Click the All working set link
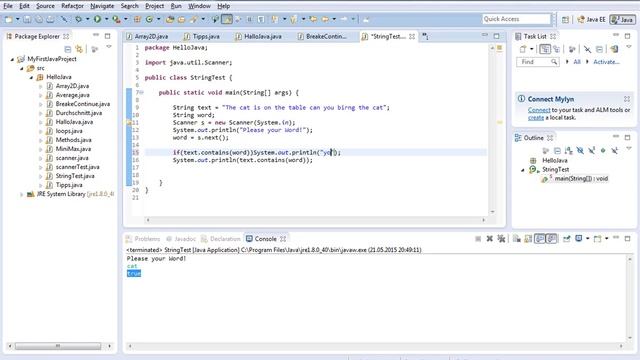Screen dimensions: 640x360 click(x=577, y=62)
